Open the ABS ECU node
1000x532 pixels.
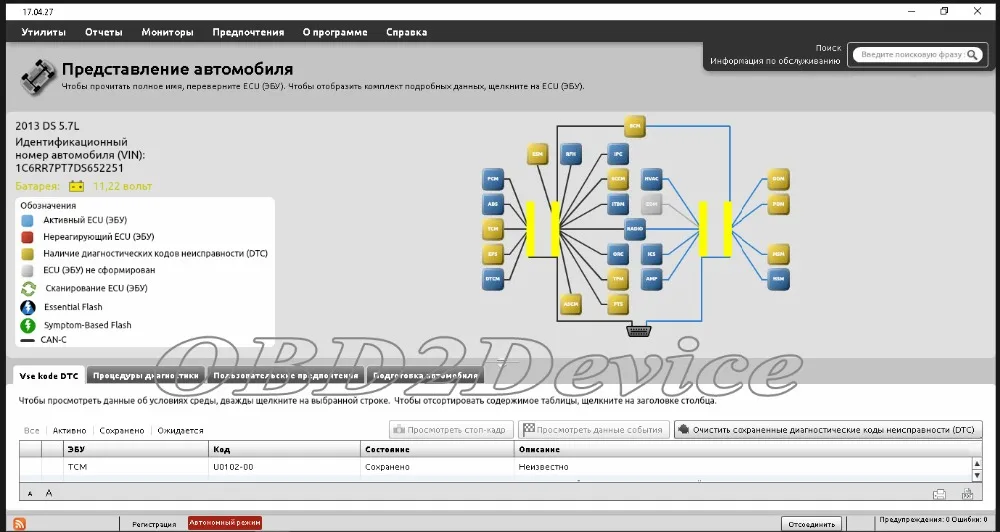point(493,204)
